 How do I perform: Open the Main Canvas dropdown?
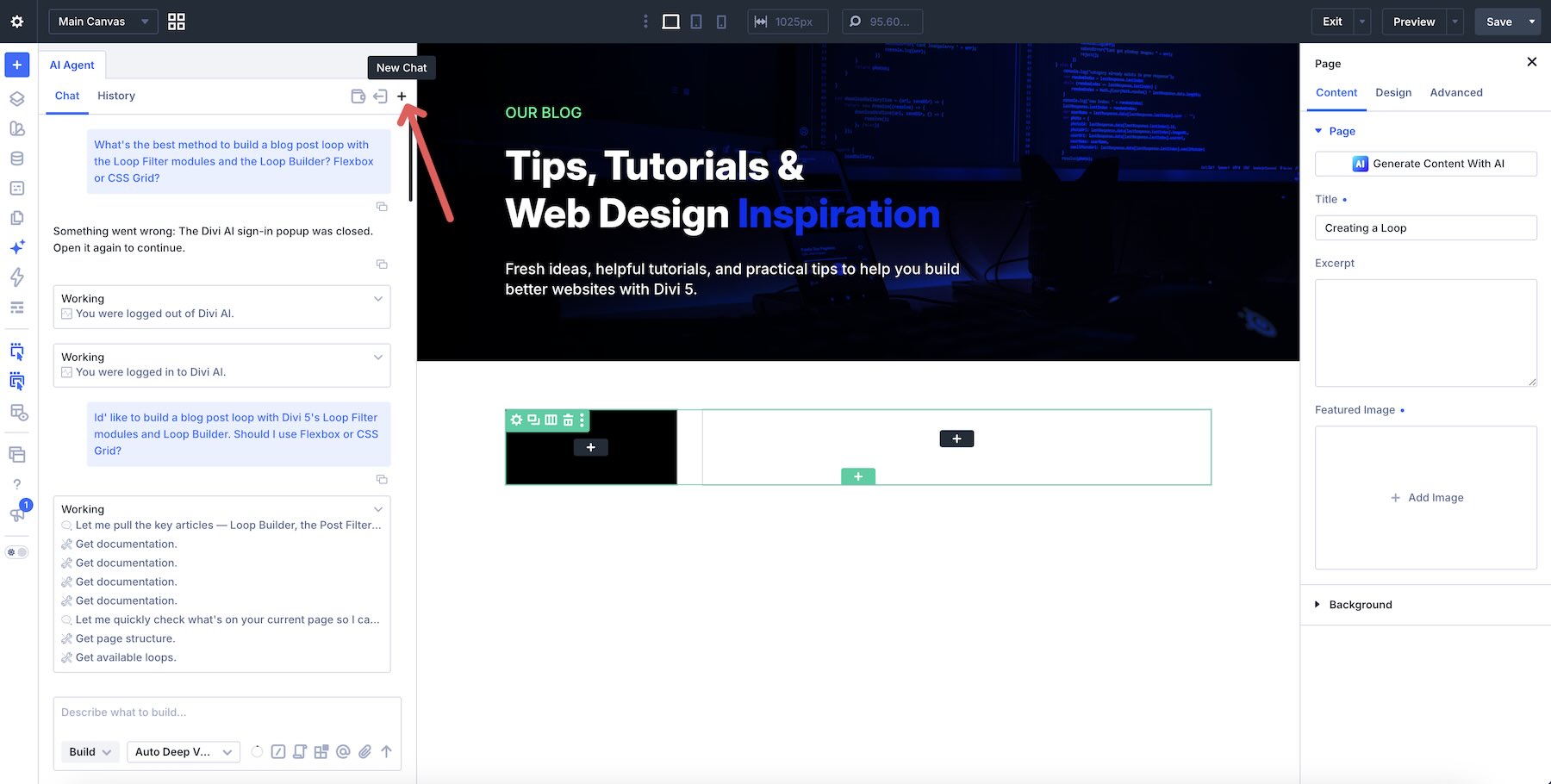pyautogui.click(x=103, y=22)
